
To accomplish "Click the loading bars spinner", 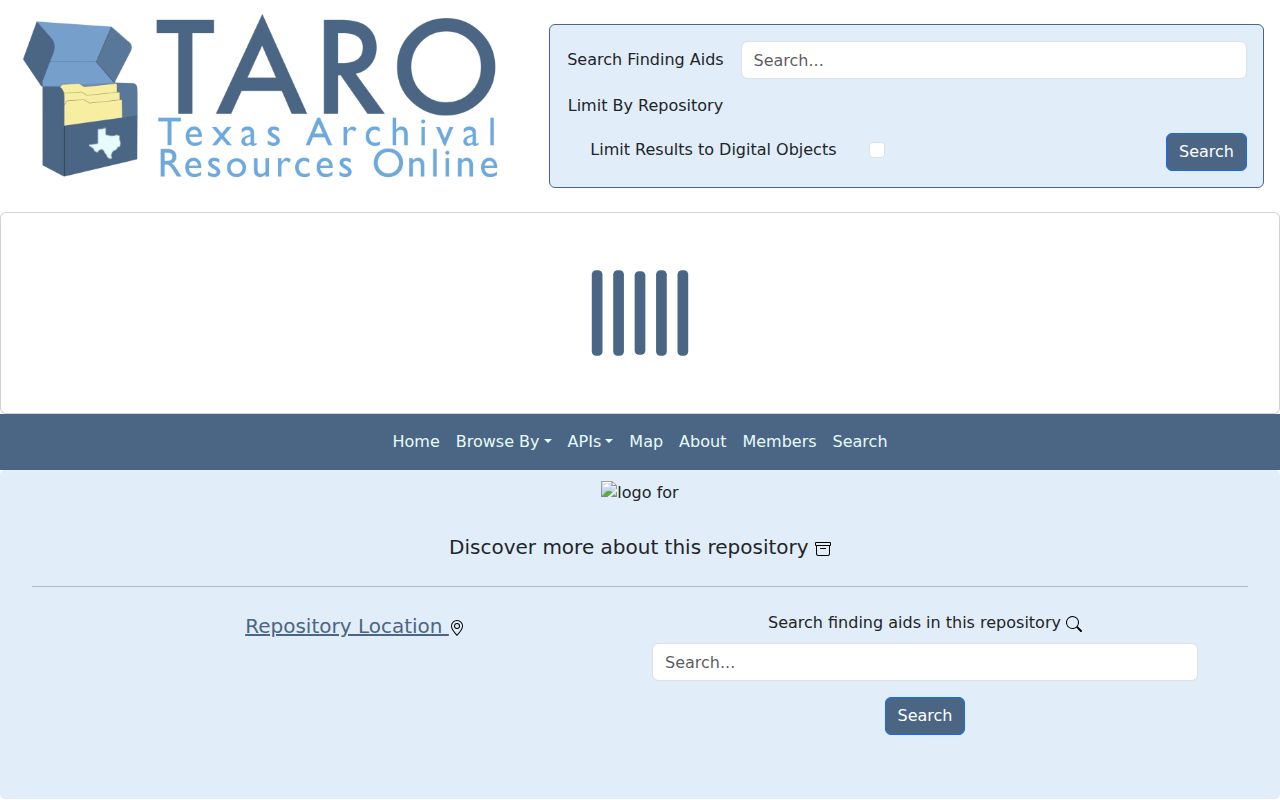I will 640,313.
